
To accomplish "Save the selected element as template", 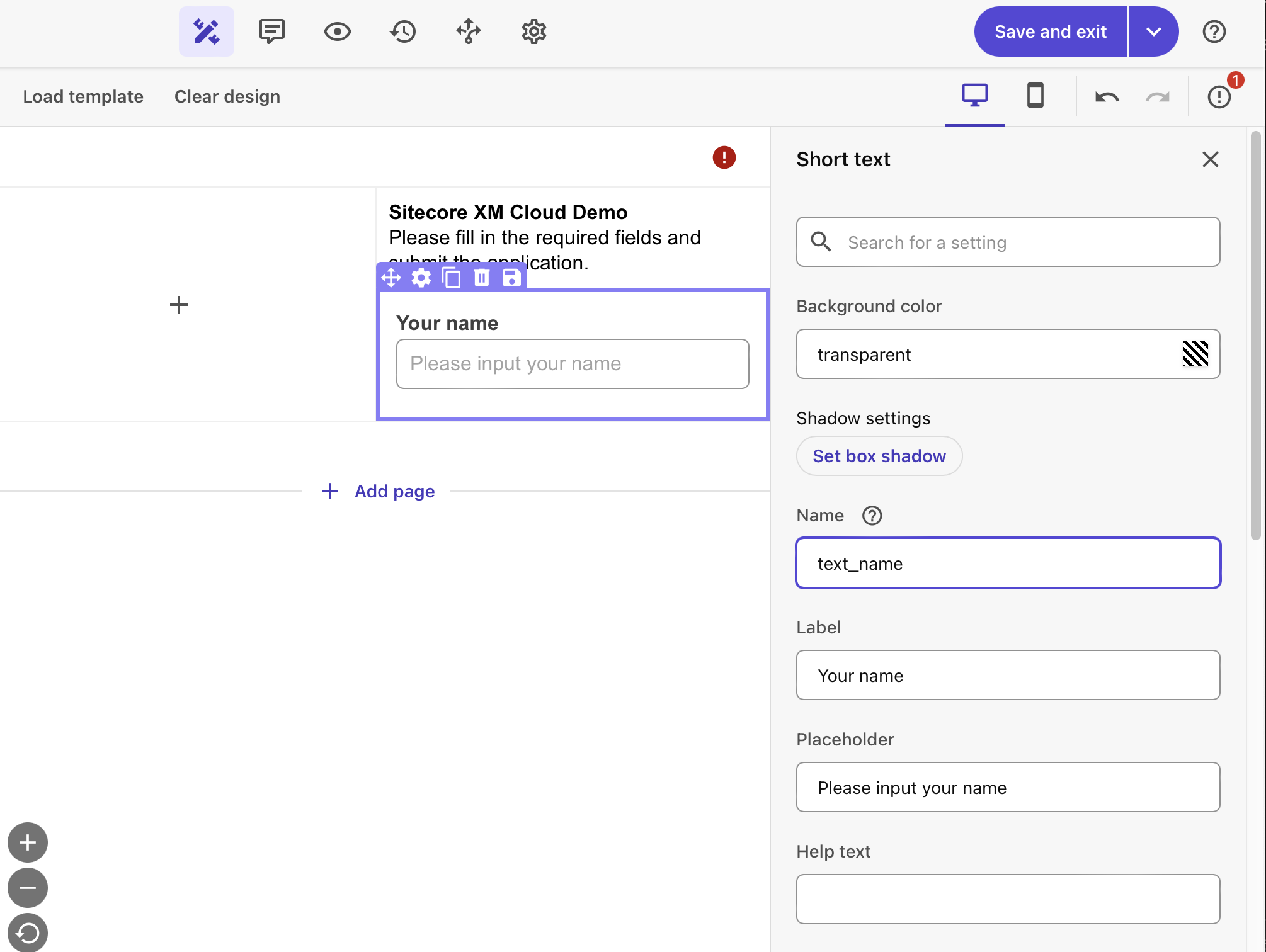I will point(512,278).
